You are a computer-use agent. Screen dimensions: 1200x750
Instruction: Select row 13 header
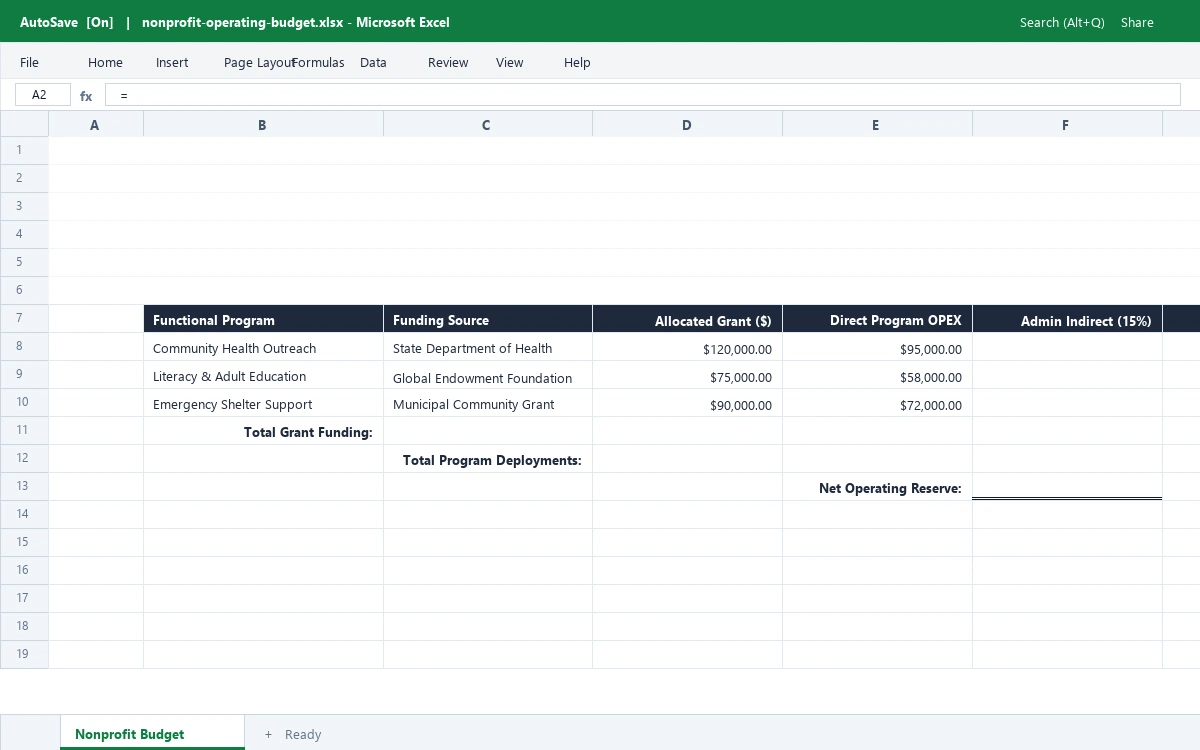pos(24,486)
